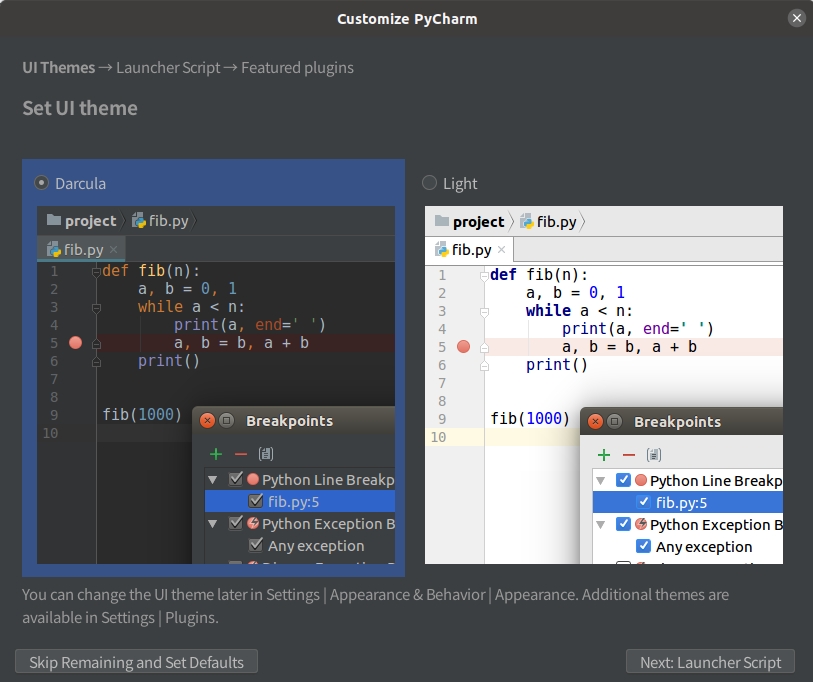Click green plus icon in light Breakpoints preview
Viewport: 813px width, 682px height.
pos(603,455)
